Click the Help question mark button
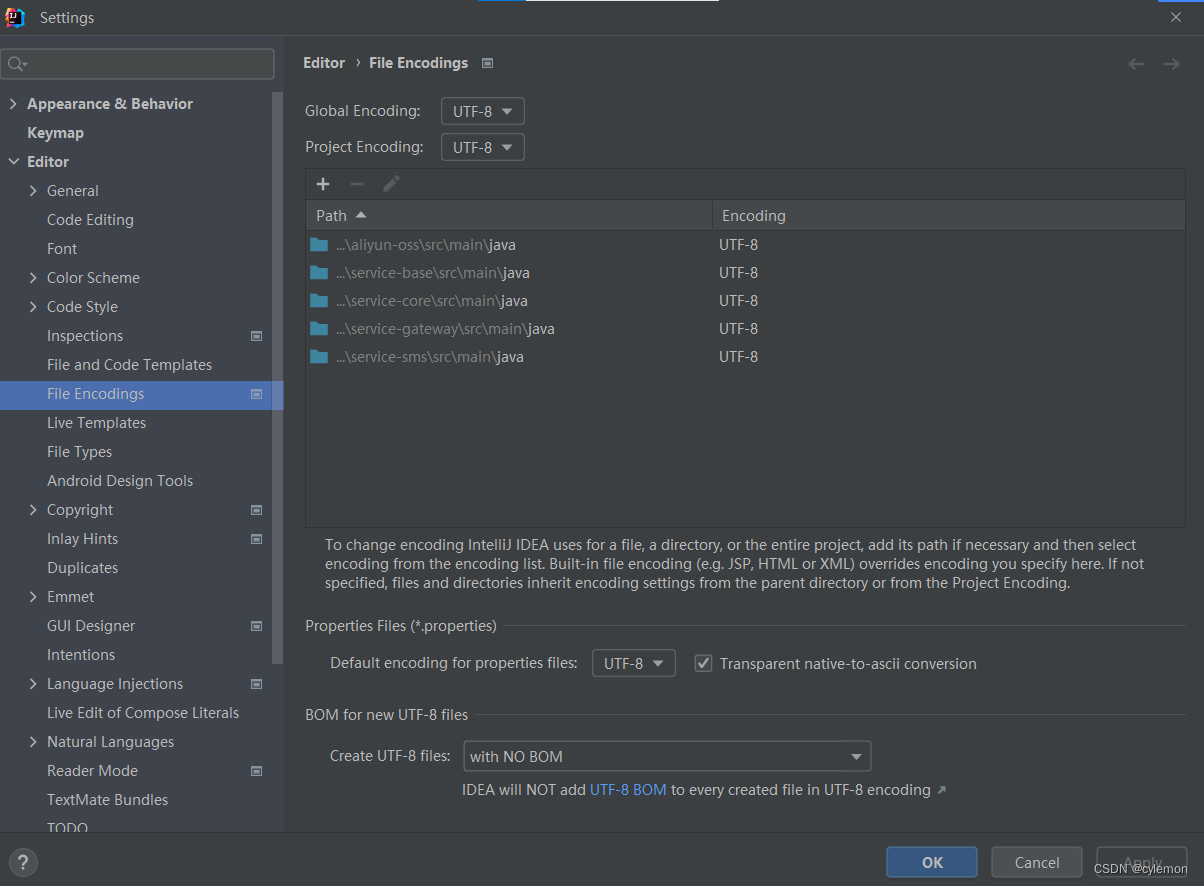The image size is (1204, 886). click(23, 862)
